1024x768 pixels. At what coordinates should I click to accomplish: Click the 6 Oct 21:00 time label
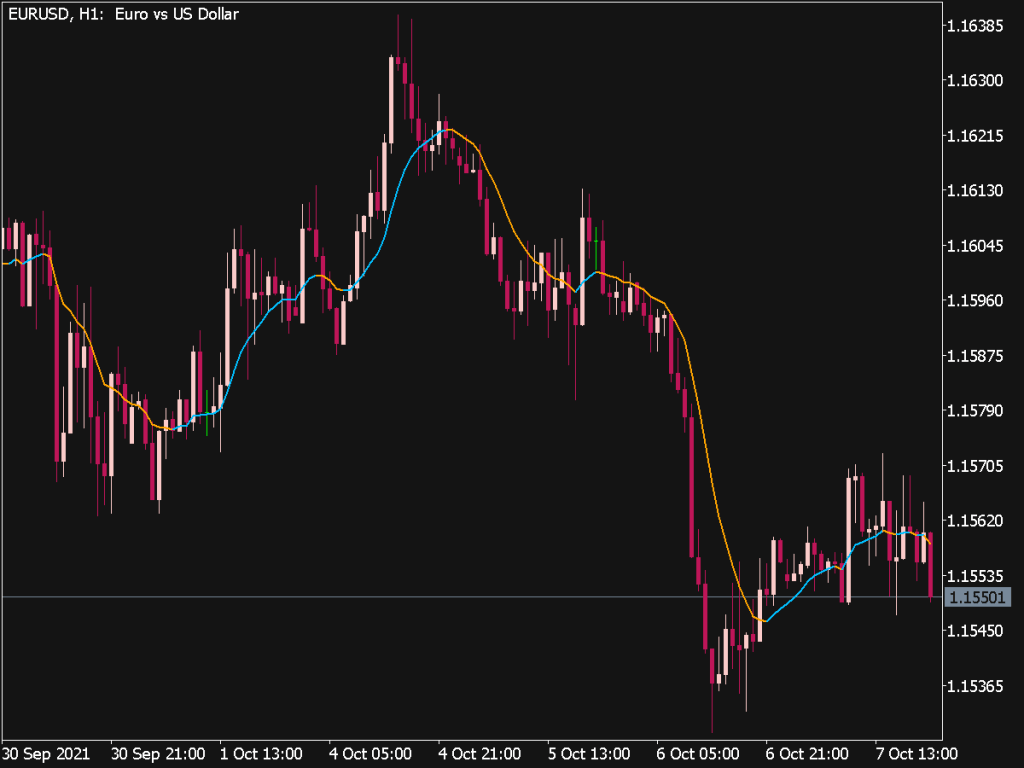coord(806,753)
